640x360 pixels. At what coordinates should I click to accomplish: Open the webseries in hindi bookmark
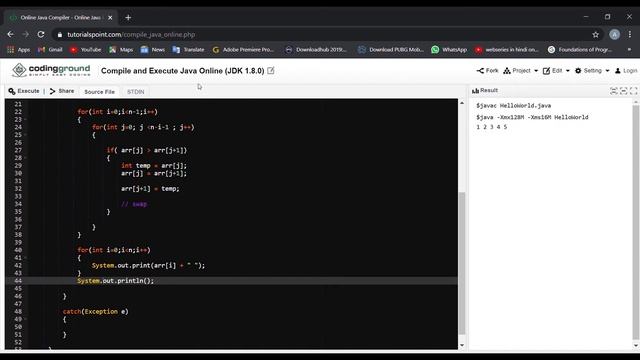(507, 50)
